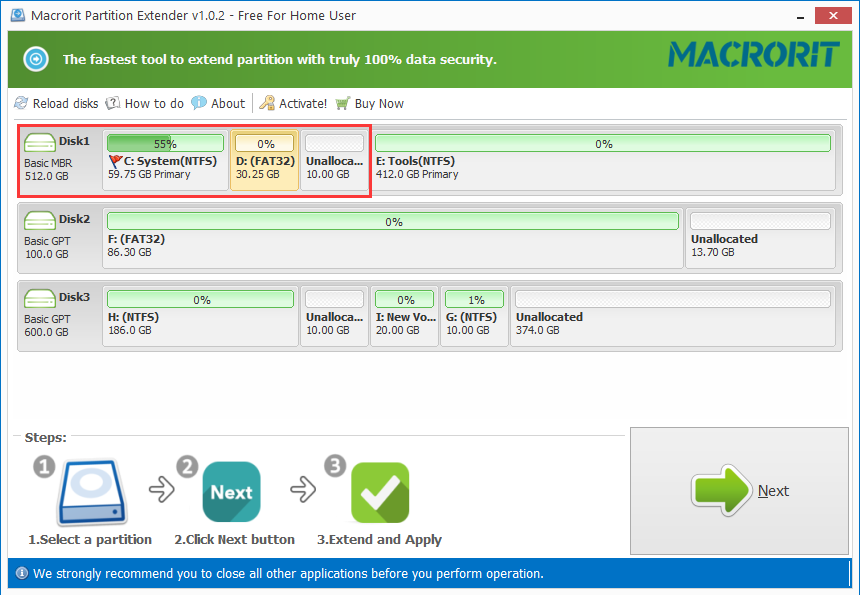This screenshot has width=860, height=595.
Task: Click the MACRORIT logo in banner
Action: pos(753,54)
